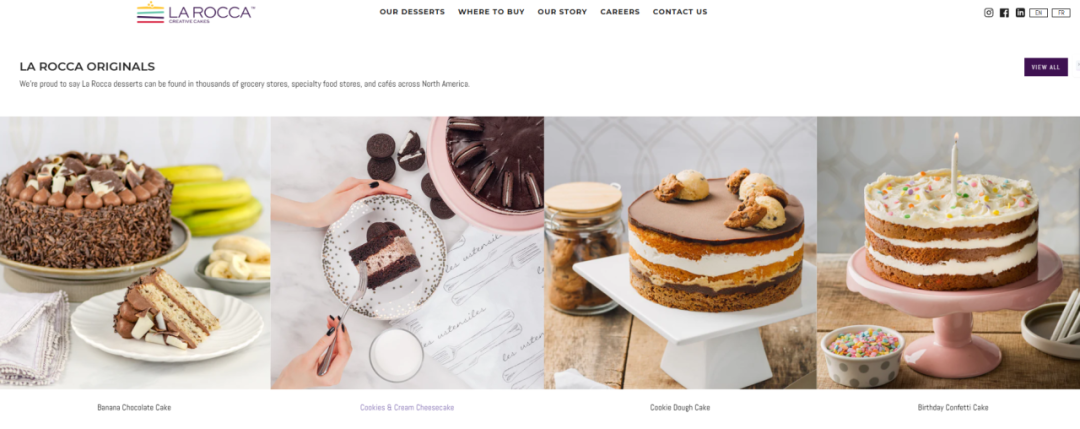Open the Instagram social icon
Image resolution: width=1080 pixels, height=429 pixels.
tap(988, 12)
